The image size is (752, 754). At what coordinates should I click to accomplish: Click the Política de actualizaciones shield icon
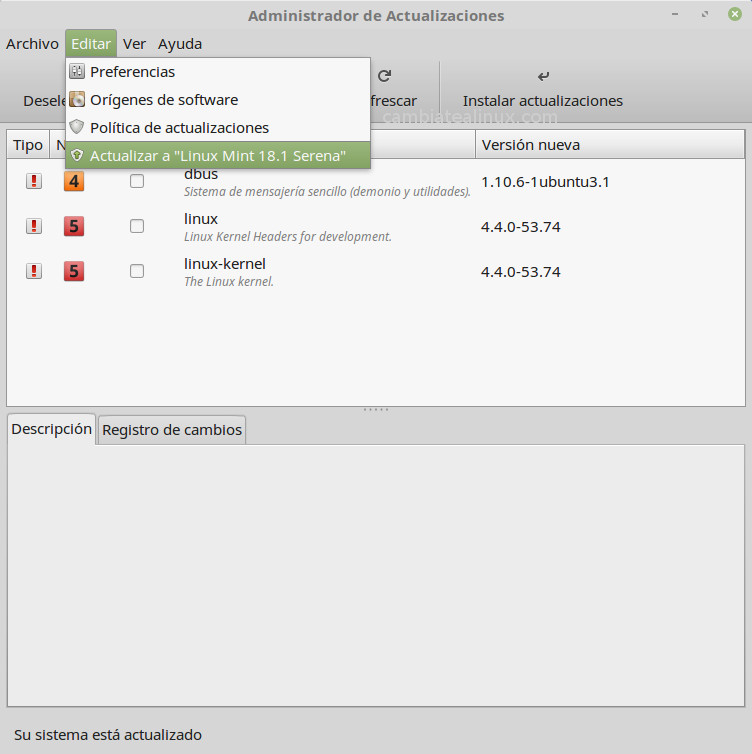77,127
